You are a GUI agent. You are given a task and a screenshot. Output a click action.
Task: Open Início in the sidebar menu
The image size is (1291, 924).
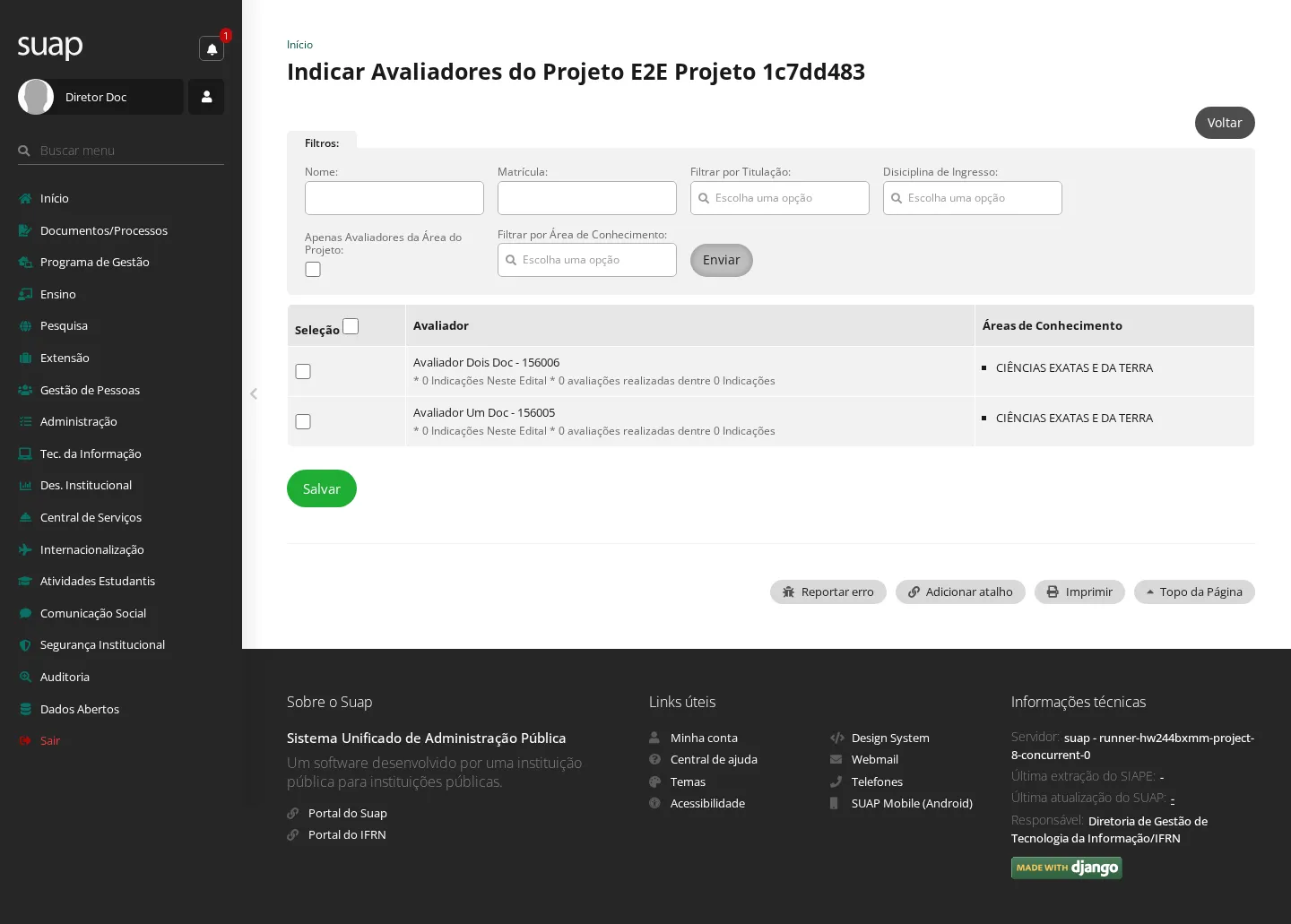tap(55, 198)
